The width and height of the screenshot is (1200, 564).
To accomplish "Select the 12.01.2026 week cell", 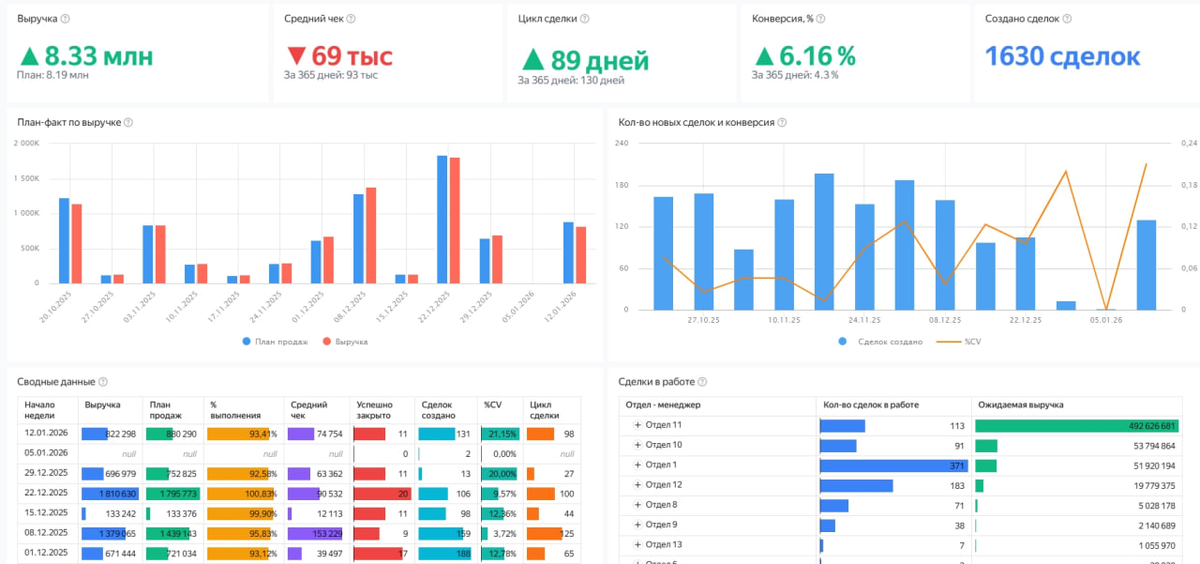I will (49, 434).
